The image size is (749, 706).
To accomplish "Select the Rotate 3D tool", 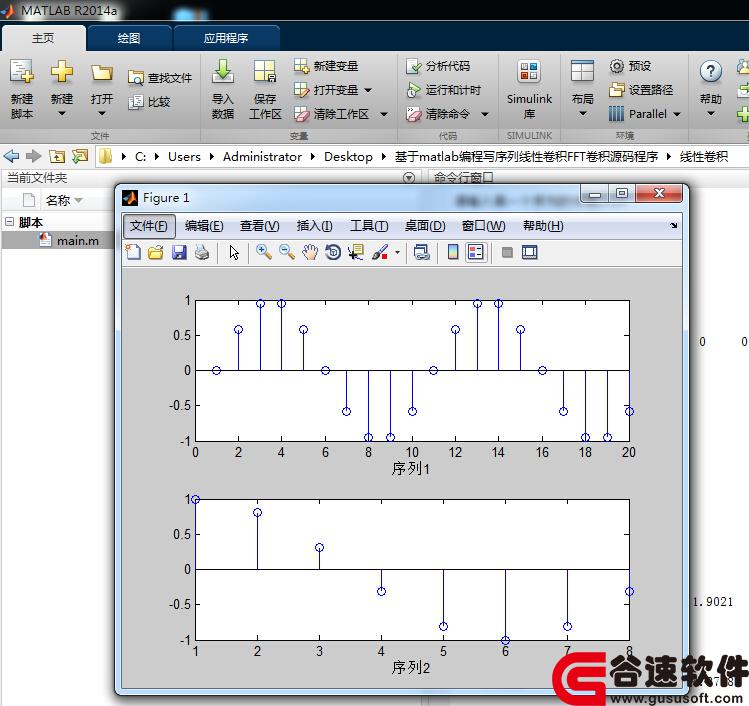I will pyautogui.click(x=333, y=252).
